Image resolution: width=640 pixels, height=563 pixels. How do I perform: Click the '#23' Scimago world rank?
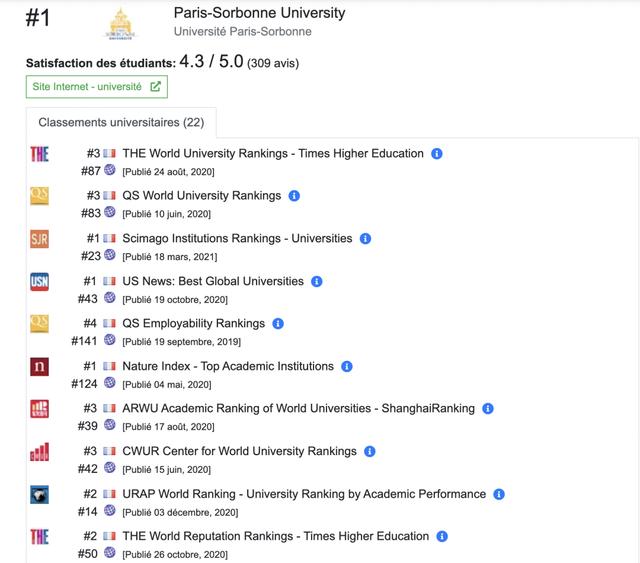91,256
